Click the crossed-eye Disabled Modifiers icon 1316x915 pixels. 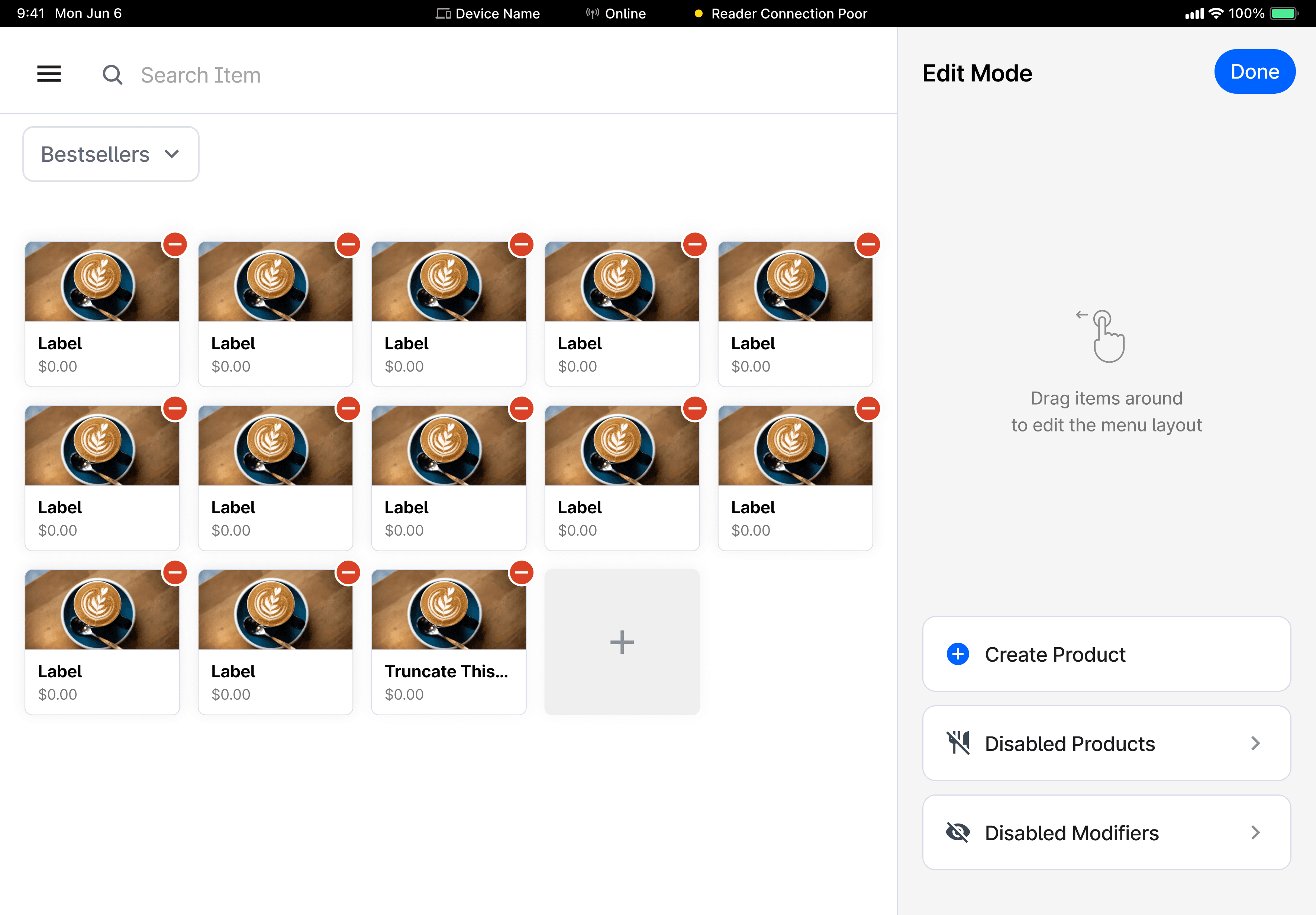coord(957,832)
